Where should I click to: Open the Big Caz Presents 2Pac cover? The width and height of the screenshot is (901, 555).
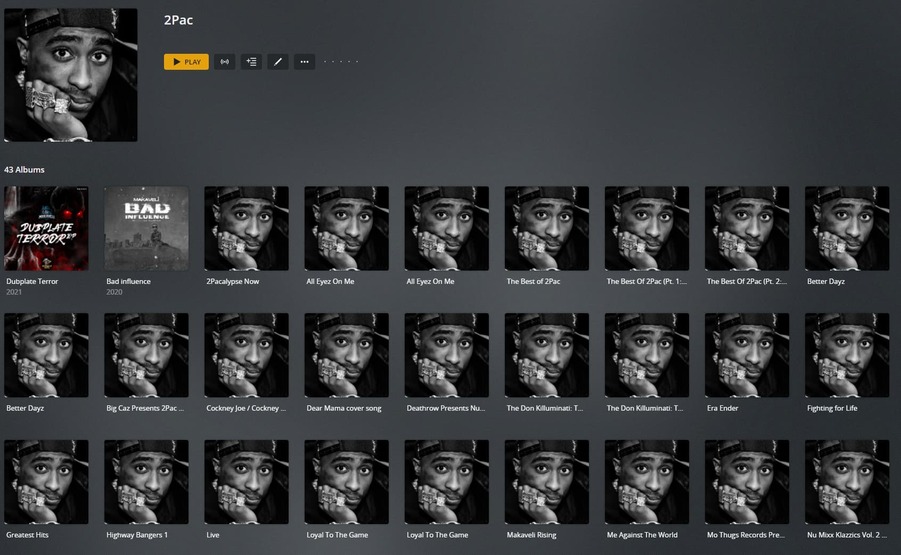(x=146, y=355)
